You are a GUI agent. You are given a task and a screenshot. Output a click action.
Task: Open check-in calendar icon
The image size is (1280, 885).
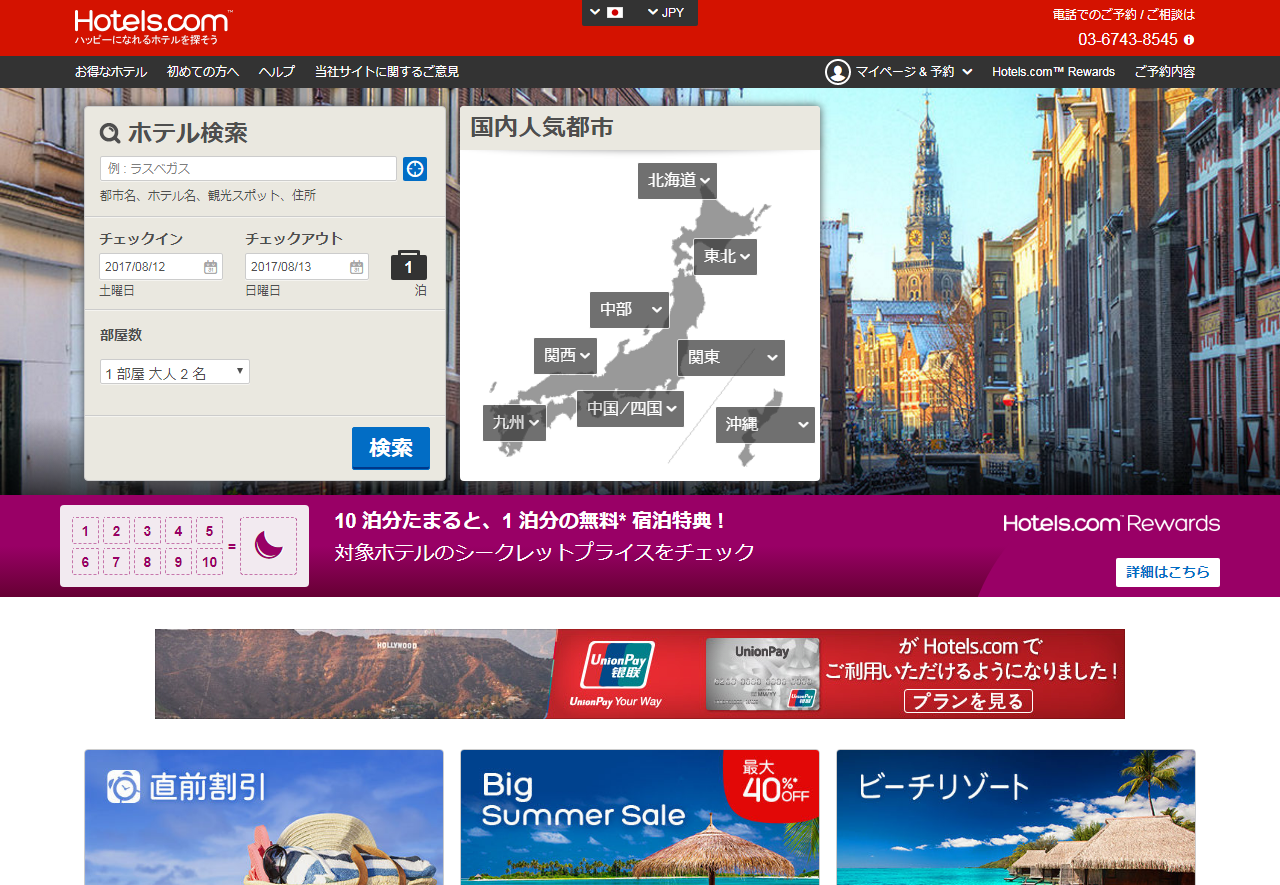click(x=210, y=267)
